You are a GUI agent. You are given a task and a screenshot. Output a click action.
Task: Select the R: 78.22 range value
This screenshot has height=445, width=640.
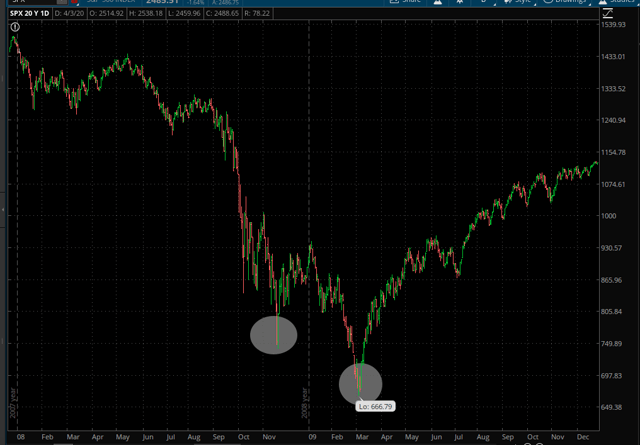pyautogui.click(x=257, y=13)
